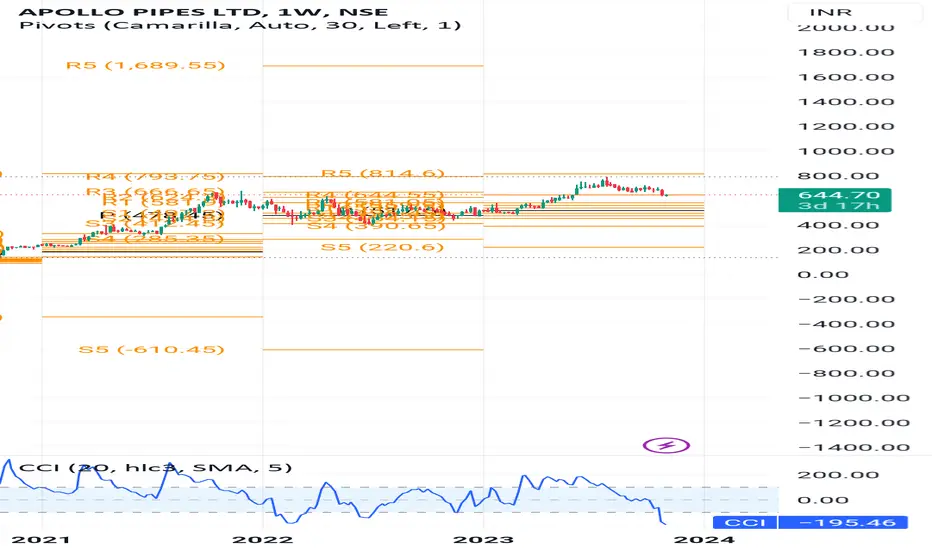Click the 2022 time axis label
The image size is (932, 550).
[x=262, y=540]
